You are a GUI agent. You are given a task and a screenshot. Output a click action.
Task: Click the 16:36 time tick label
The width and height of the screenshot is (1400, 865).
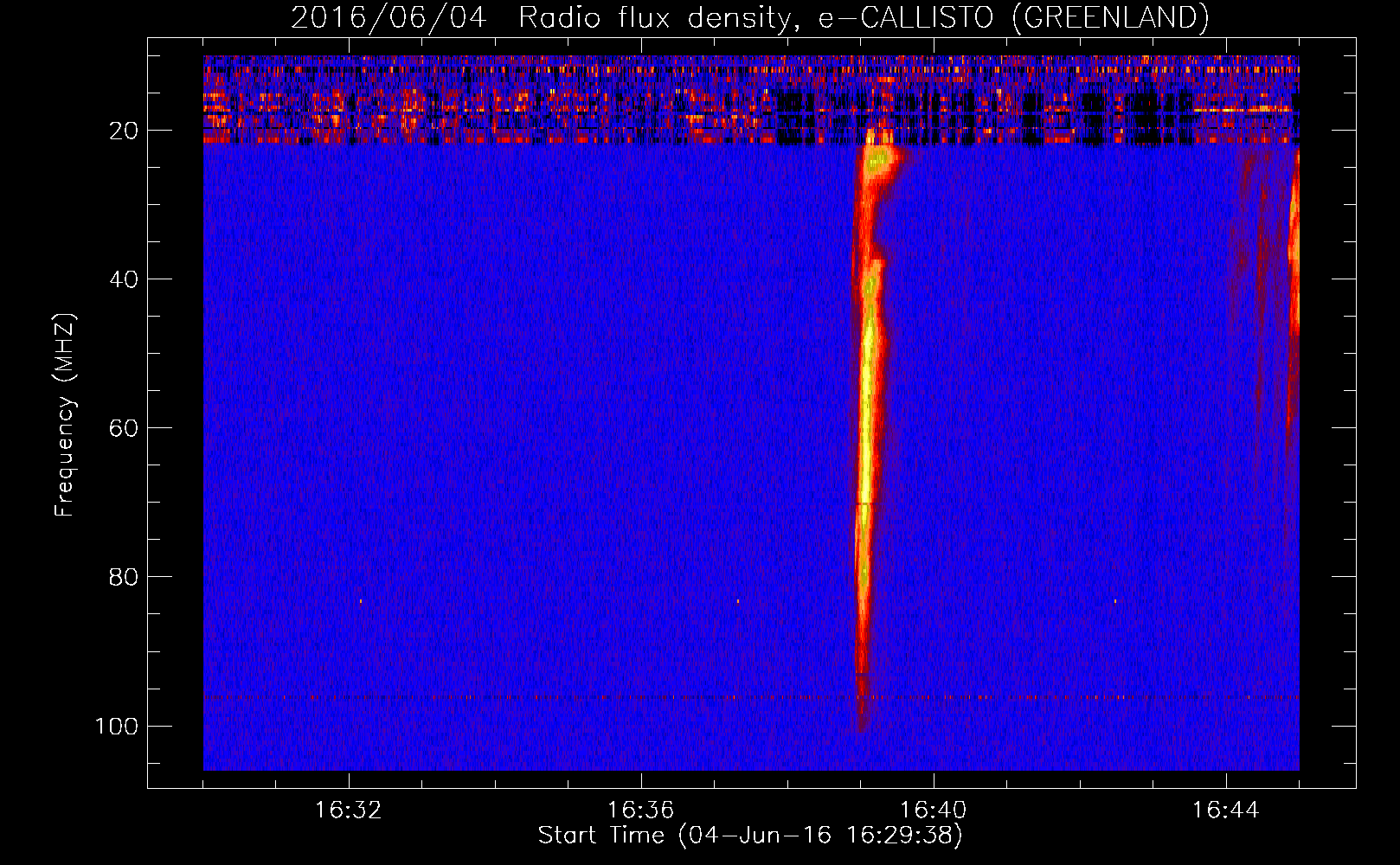pyautogui.click(x=641, y=811)
